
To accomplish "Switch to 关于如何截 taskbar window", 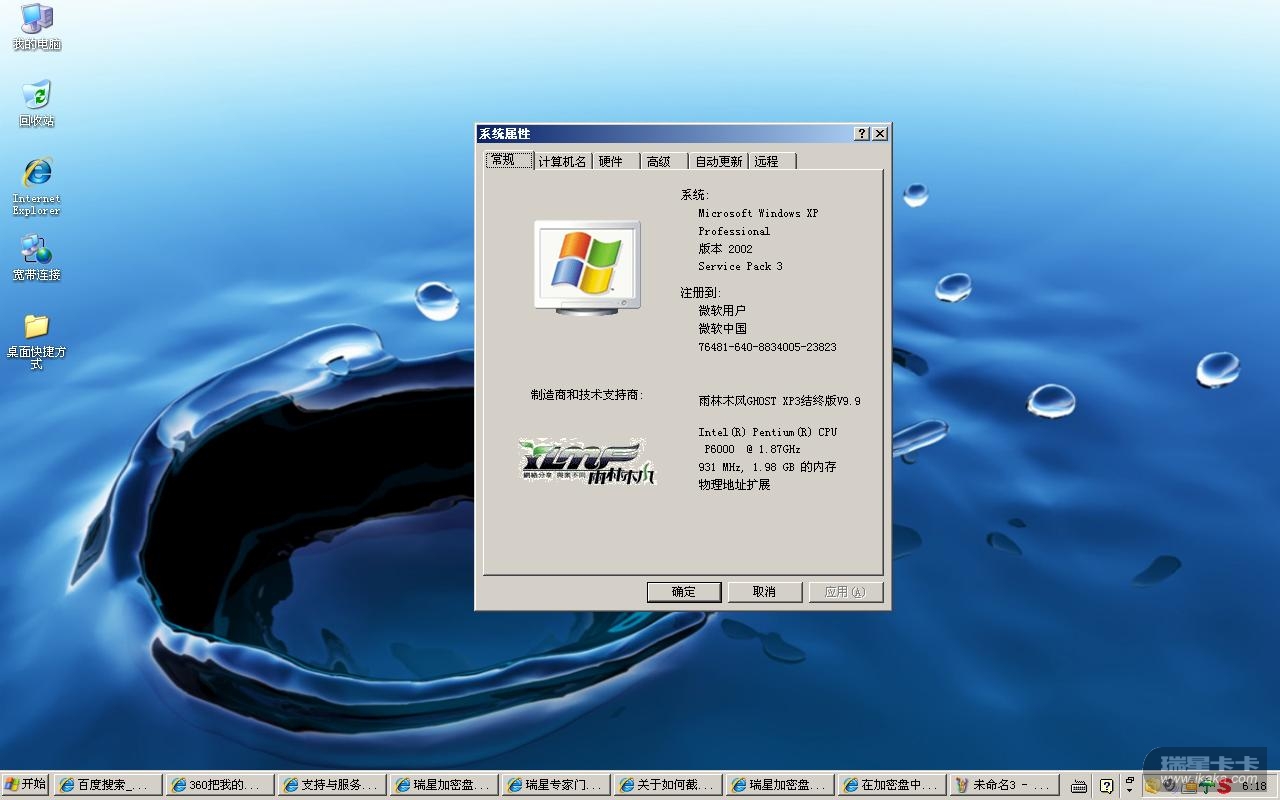I will click(x=668, y=785).
